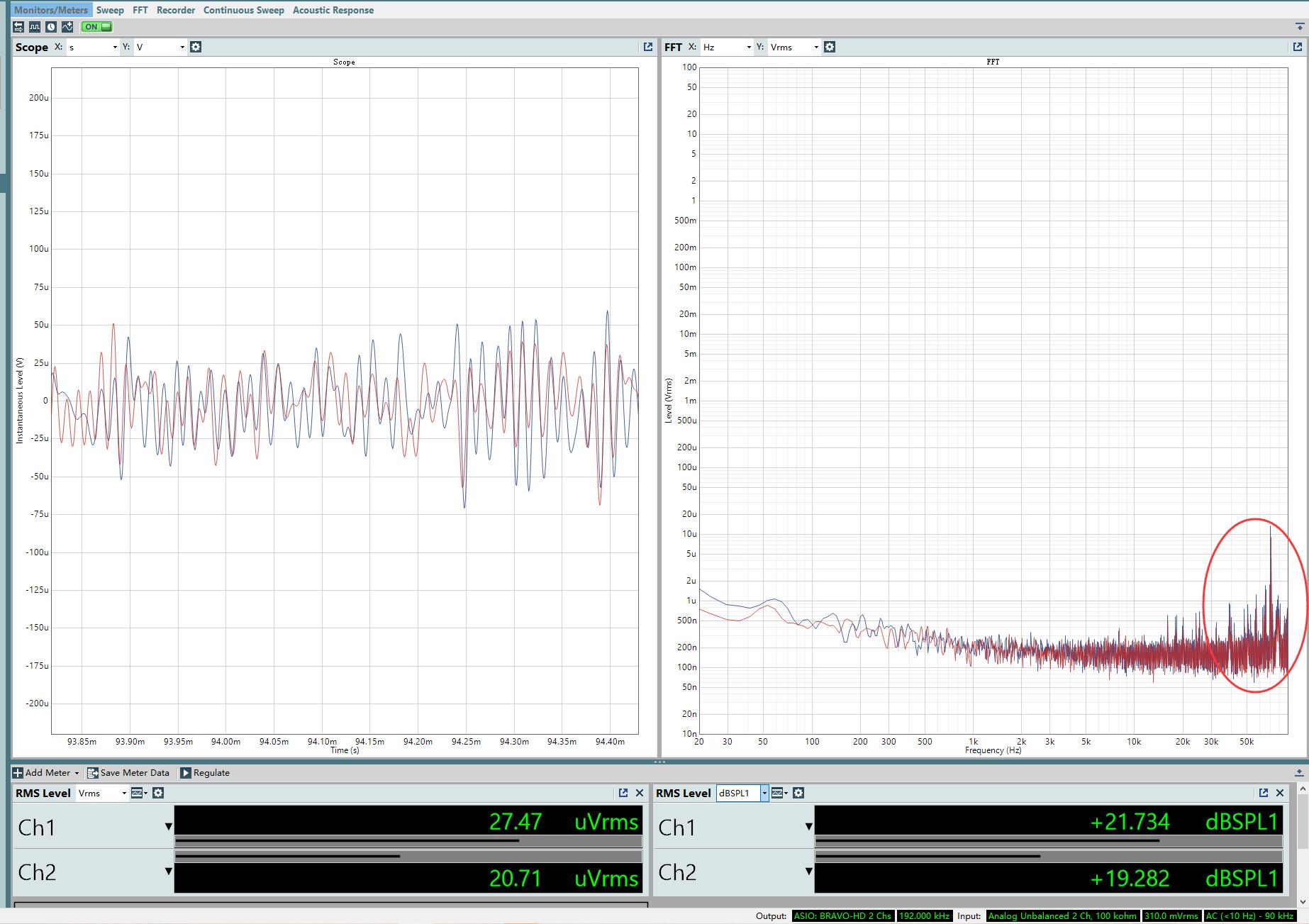Toggle the generator ON switch
This screenshot has height=924, width=1309.
(x=97, y=27)
